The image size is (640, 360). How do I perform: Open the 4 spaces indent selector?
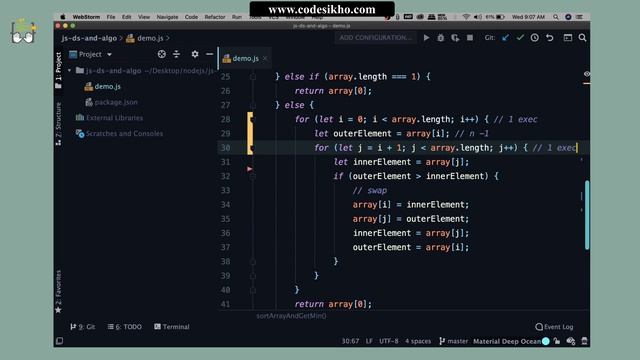[x=418, y=341]
